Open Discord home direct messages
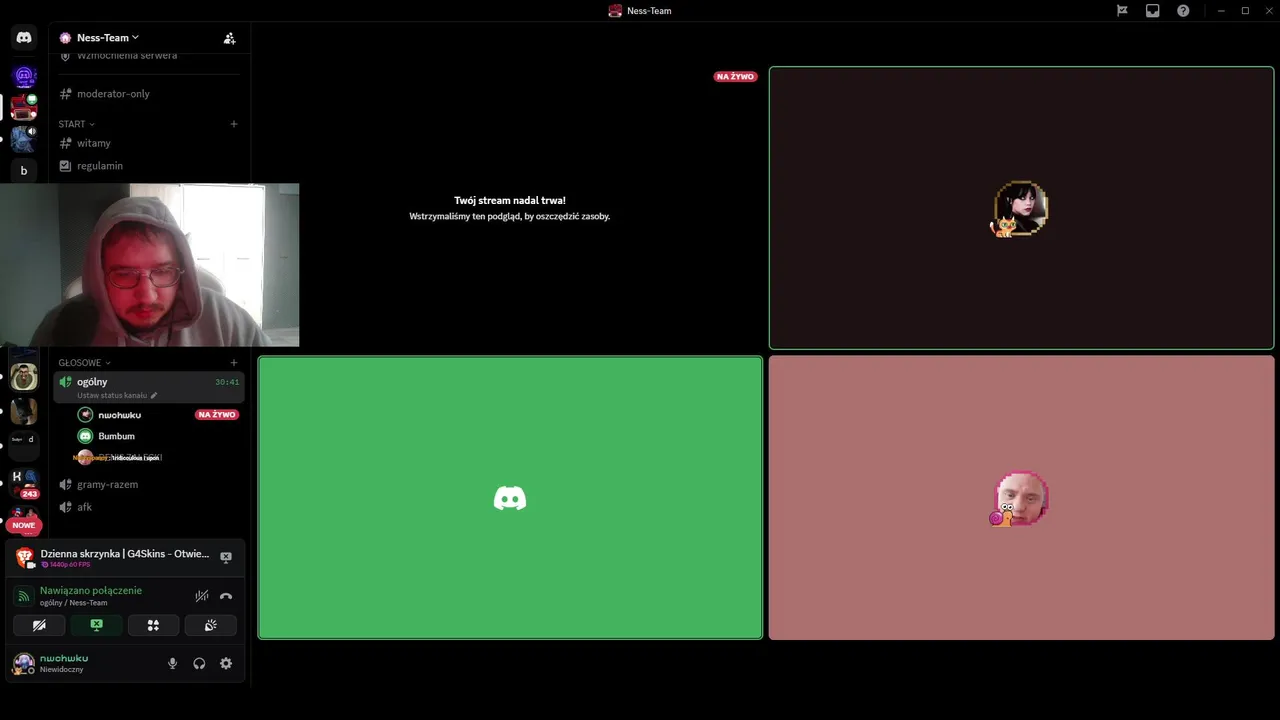 click(x=24, y=37)
